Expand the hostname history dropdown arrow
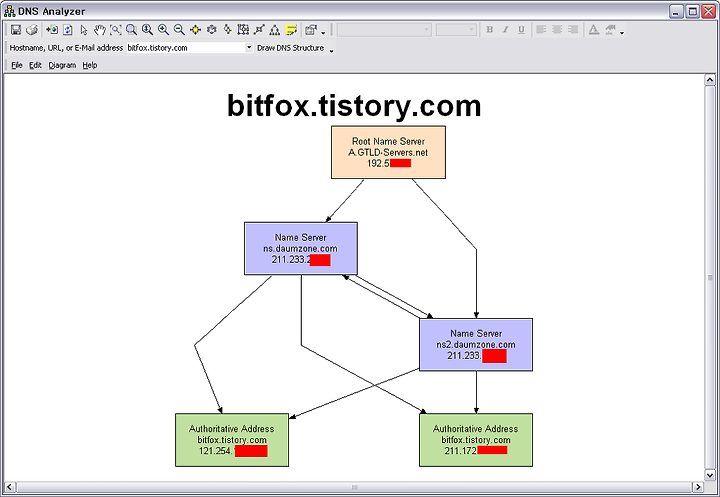720x497 pixels. [x=249, y=47]
